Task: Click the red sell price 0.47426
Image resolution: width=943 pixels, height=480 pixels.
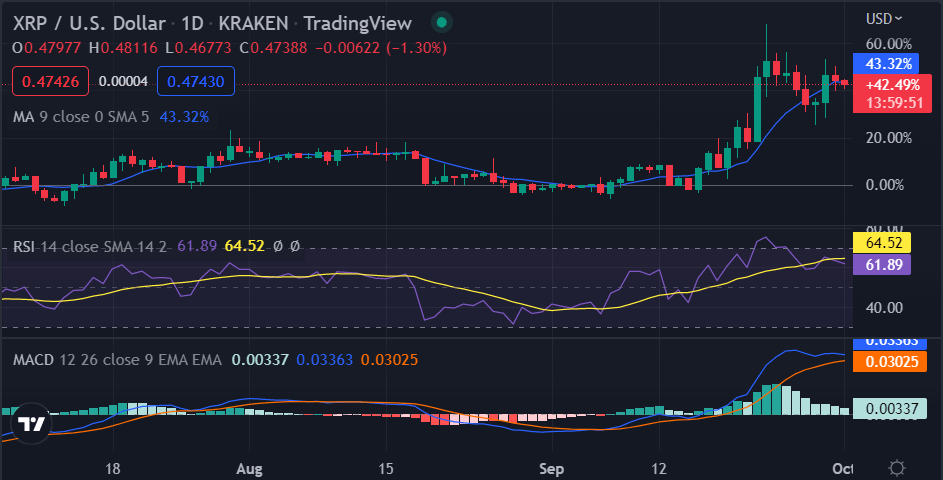Action: coord(51,81)
